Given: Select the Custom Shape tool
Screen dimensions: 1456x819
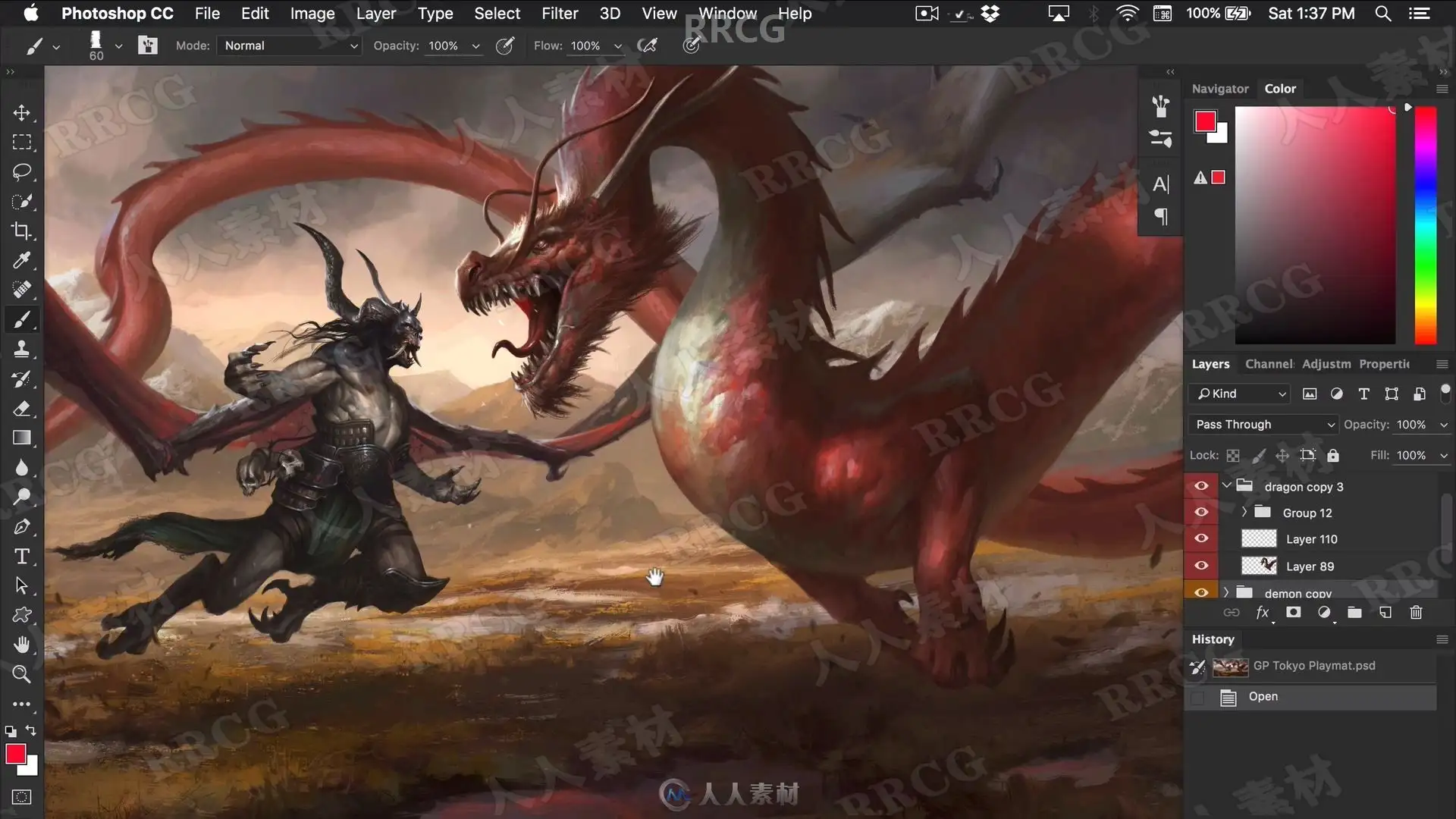Looking at the screenshot, I should [x=21, y=615].
